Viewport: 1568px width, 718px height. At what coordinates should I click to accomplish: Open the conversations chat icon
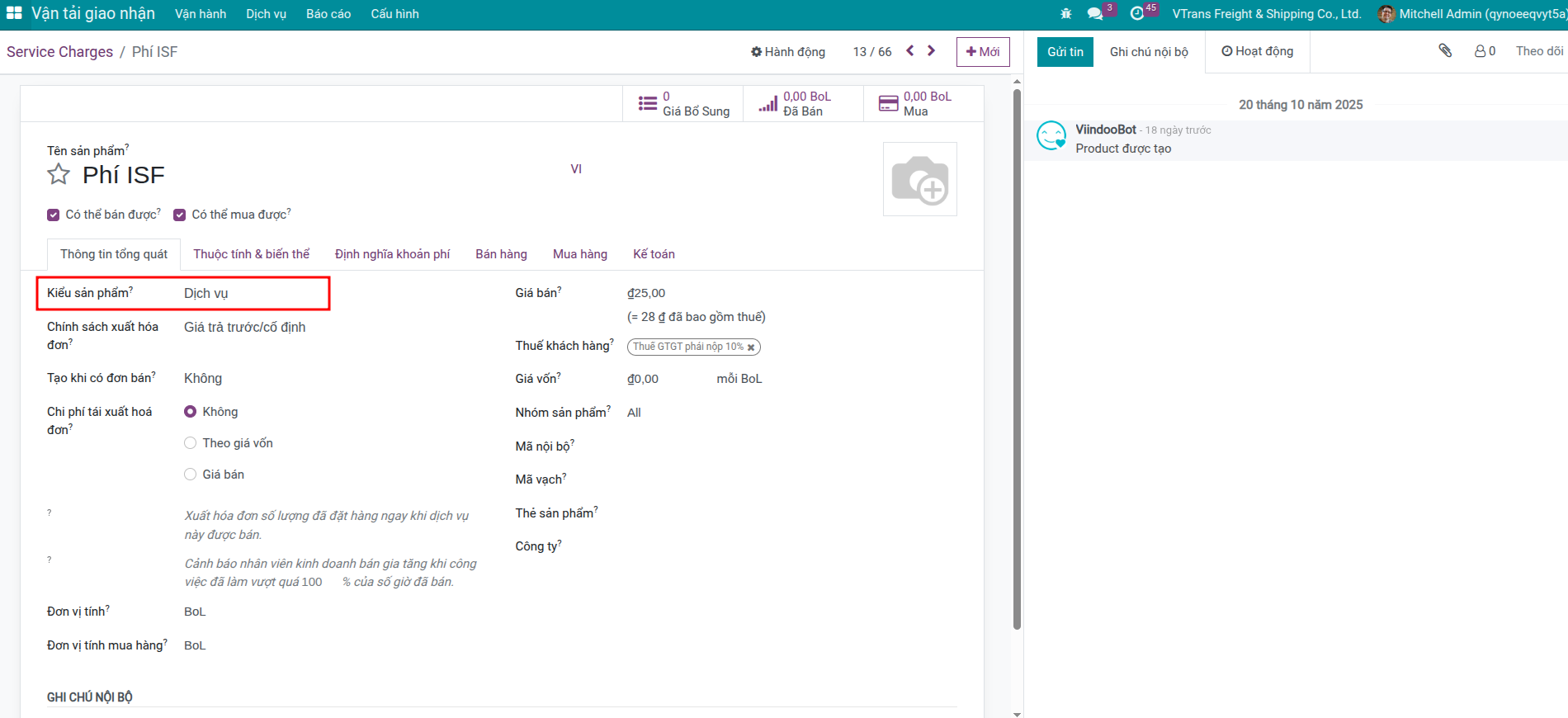[1095, 14]
